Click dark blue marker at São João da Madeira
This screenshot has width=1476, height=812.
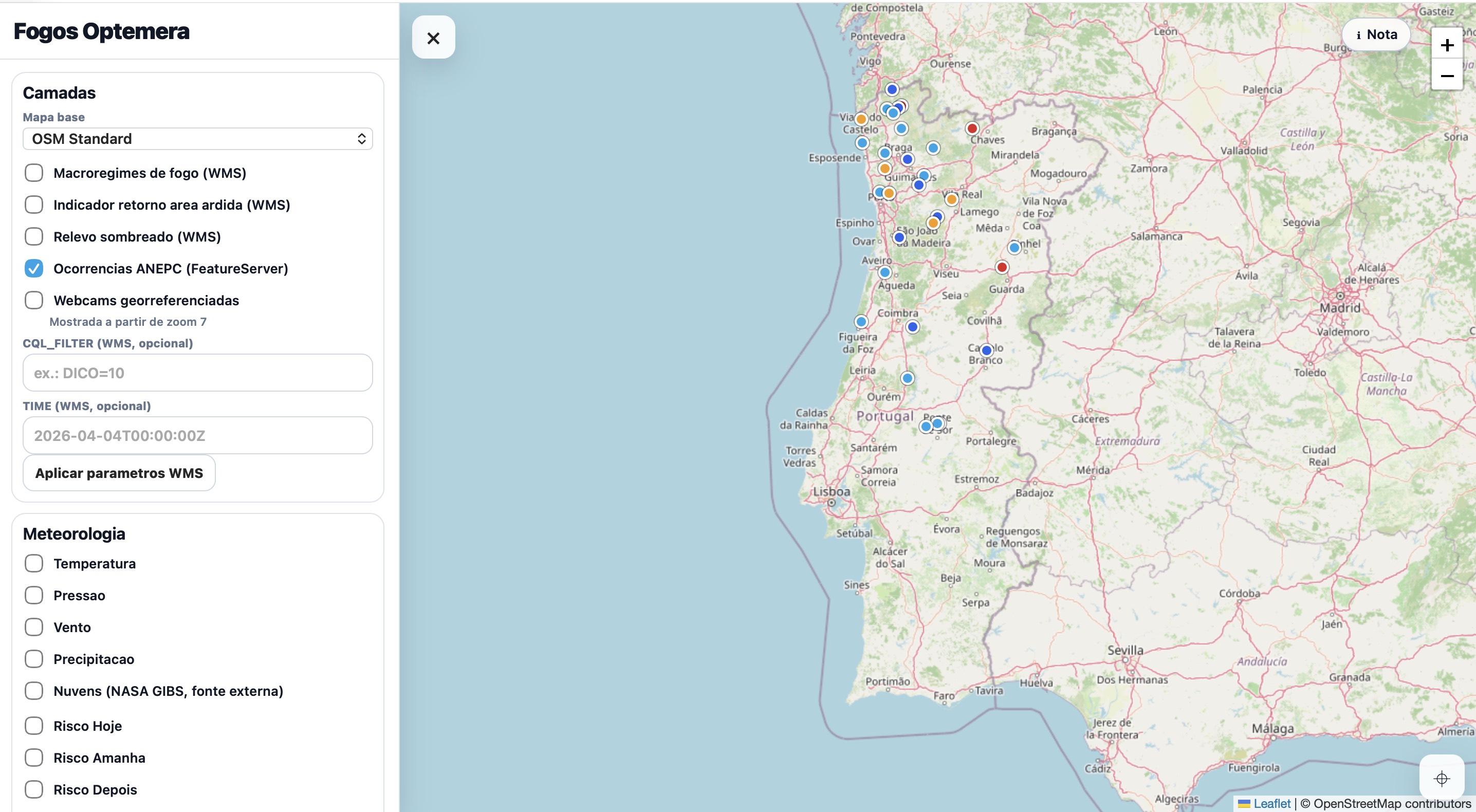[899, 237]
